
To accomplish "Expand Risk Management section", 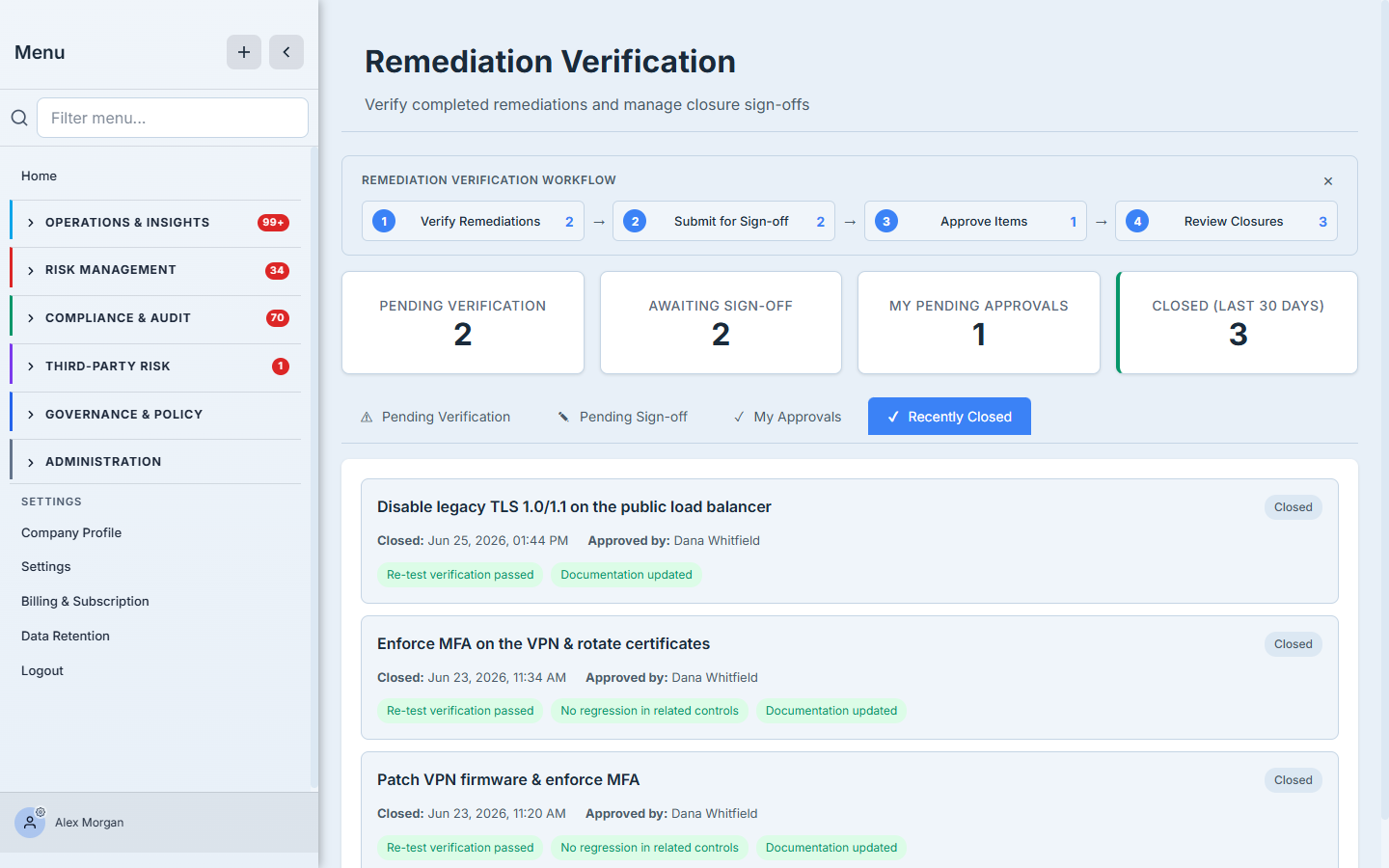I will click(x=155, y=270).
